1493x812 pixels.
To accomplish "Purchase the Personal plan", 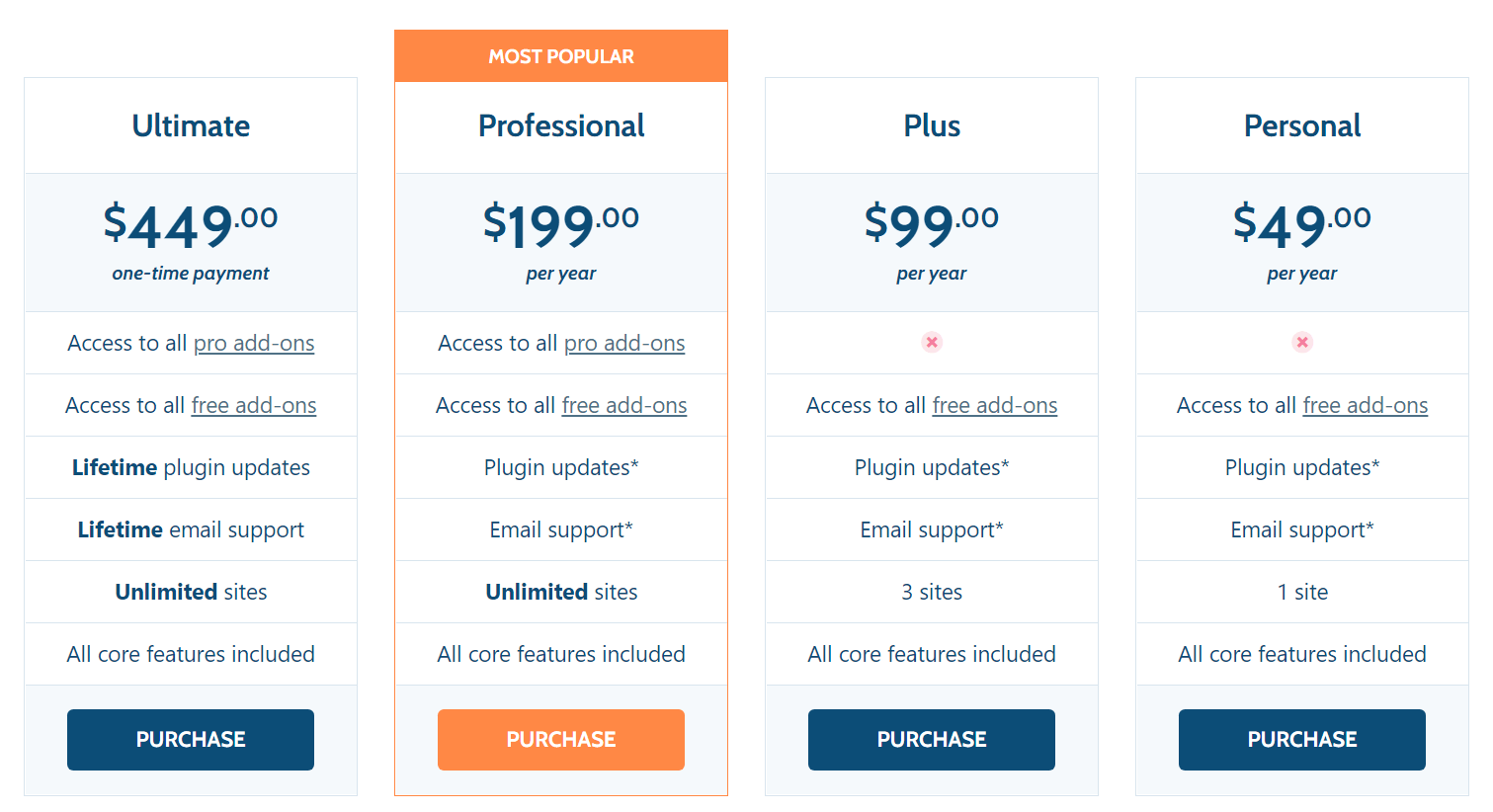I will tap(1301, 739).
